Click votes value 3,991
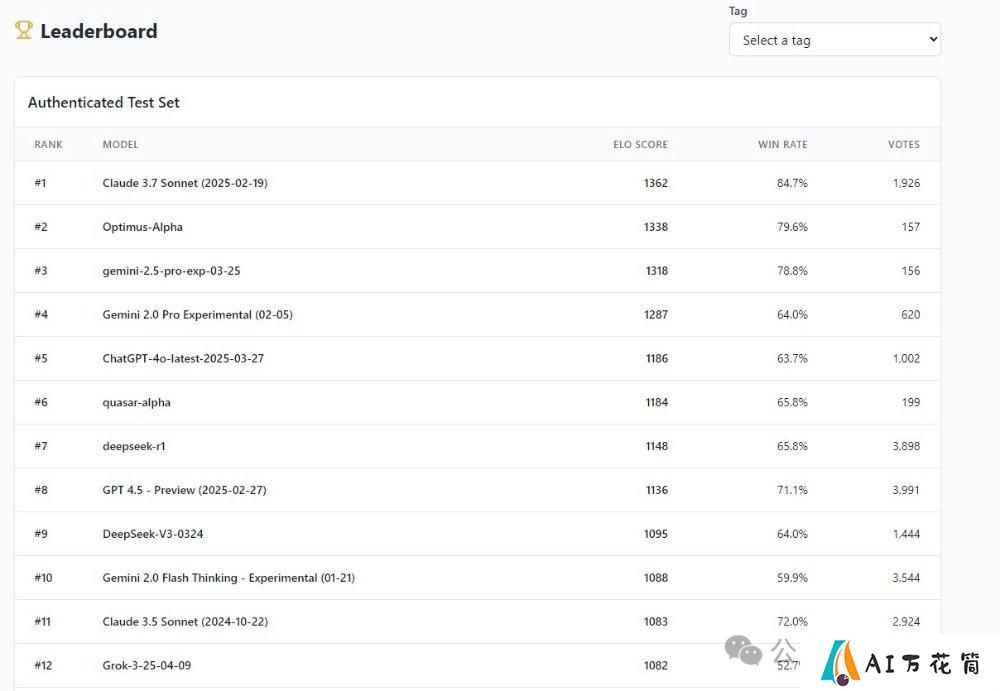The height and width of the screenshot is (691, 1000). coord(906,490)
